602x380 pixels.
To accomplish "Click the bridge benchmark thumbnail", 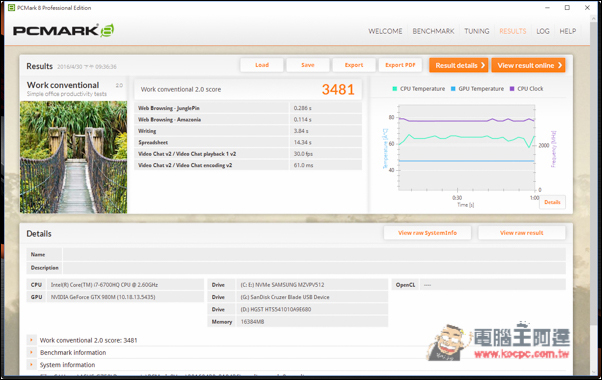I will click(73, 157).
